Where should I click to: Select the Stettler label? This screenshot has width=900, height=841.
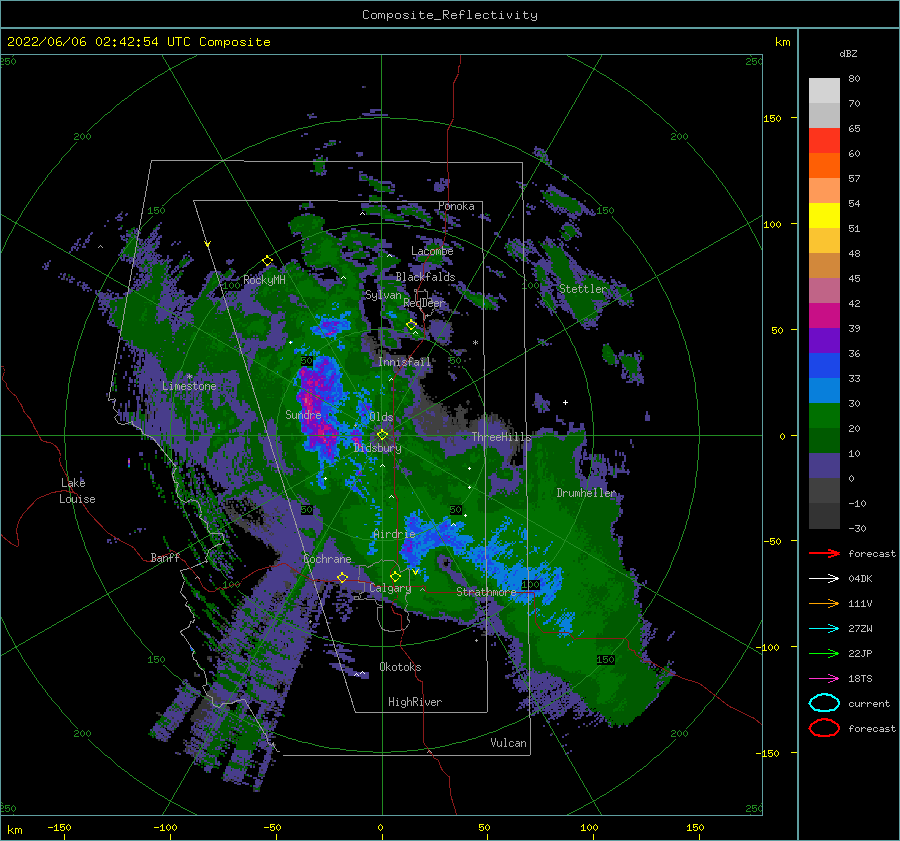click(x=583, y=289)
